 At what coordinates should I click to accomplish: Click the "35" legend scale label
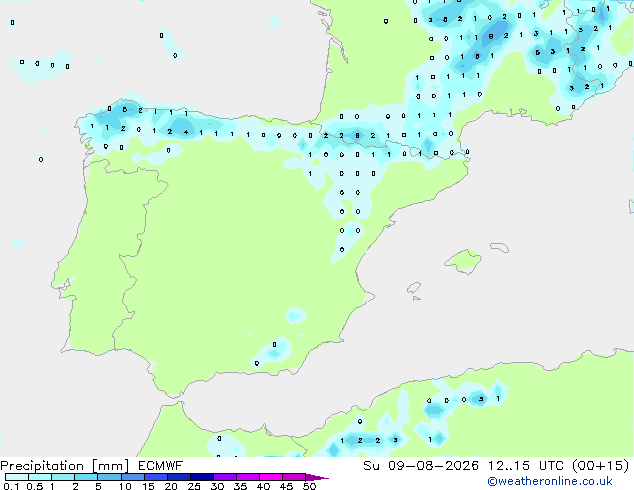[240, 486]
